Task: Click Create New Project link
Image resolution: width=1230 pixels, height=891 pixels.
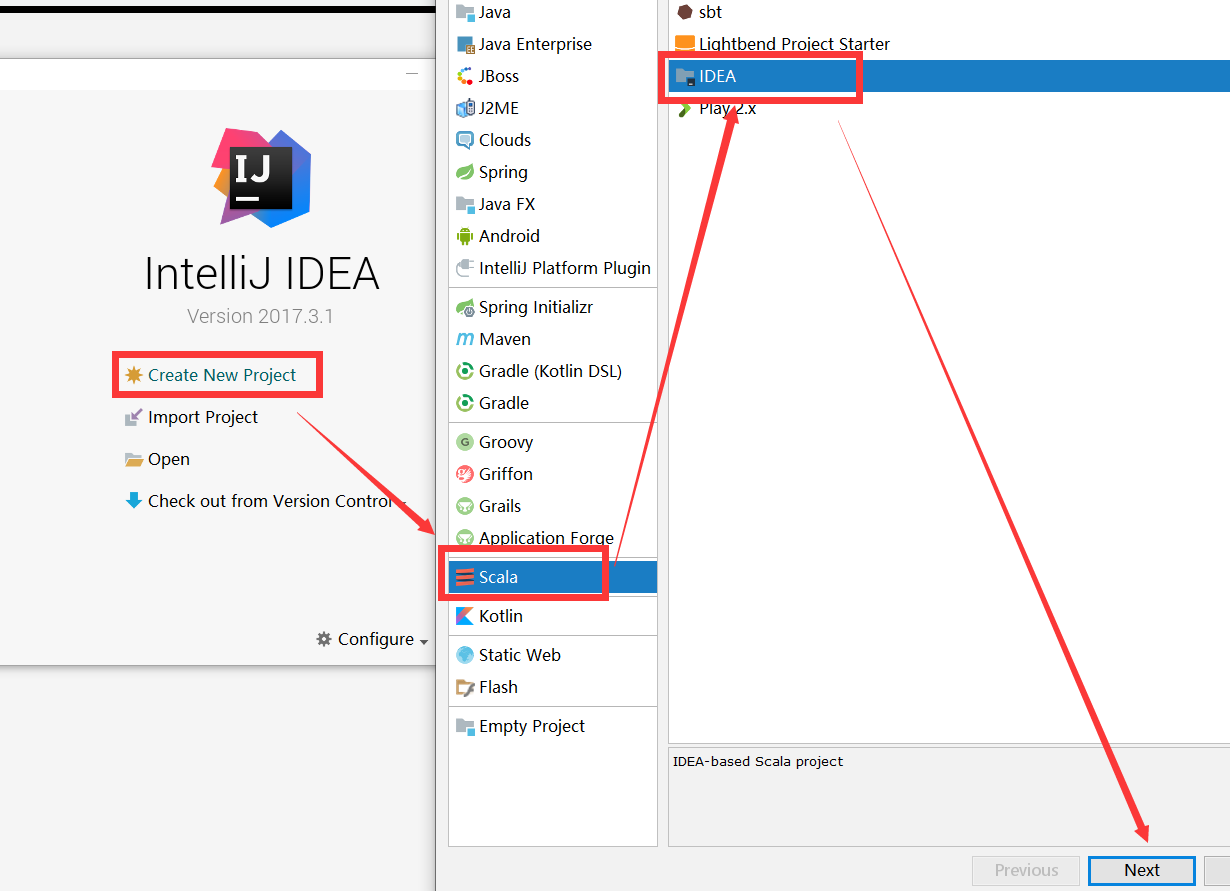Action: (x=211, y=375)
